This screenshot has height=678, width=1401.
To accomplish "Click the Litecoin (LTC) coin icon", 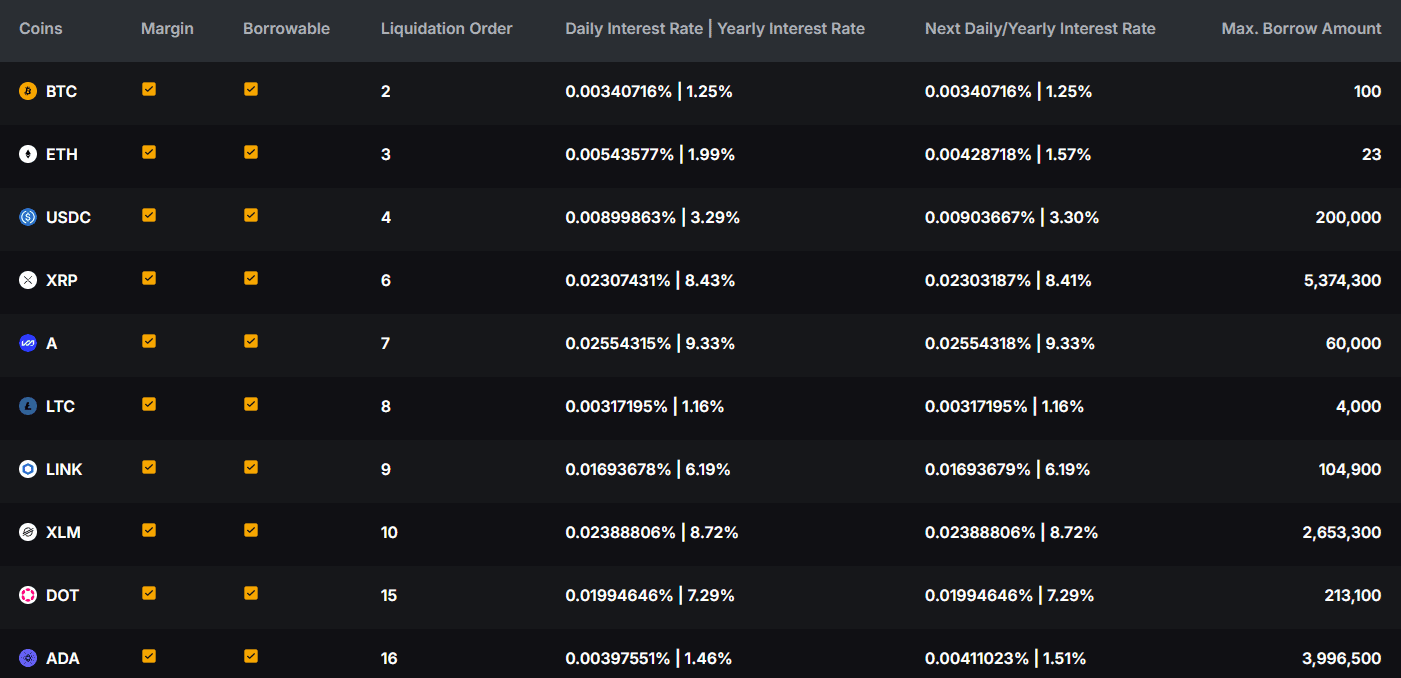I will (28, 407).
